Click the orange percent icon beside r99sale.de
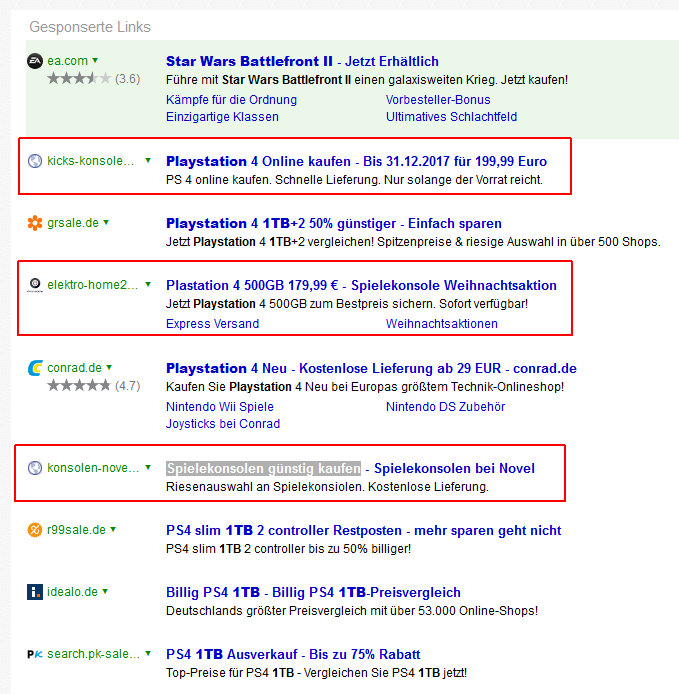The height and width of the screenshot is (694, 679). (x=35, y=530)
